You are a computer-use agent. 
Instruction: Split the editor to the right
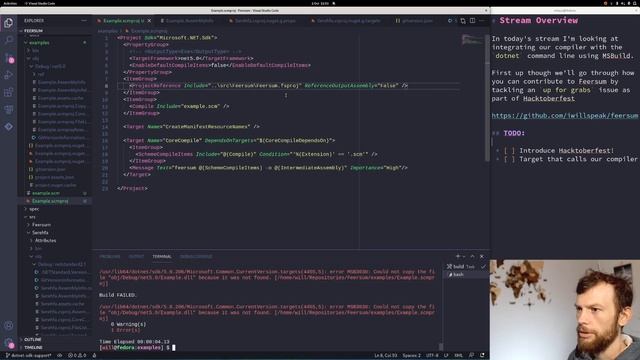click(472, 20)
